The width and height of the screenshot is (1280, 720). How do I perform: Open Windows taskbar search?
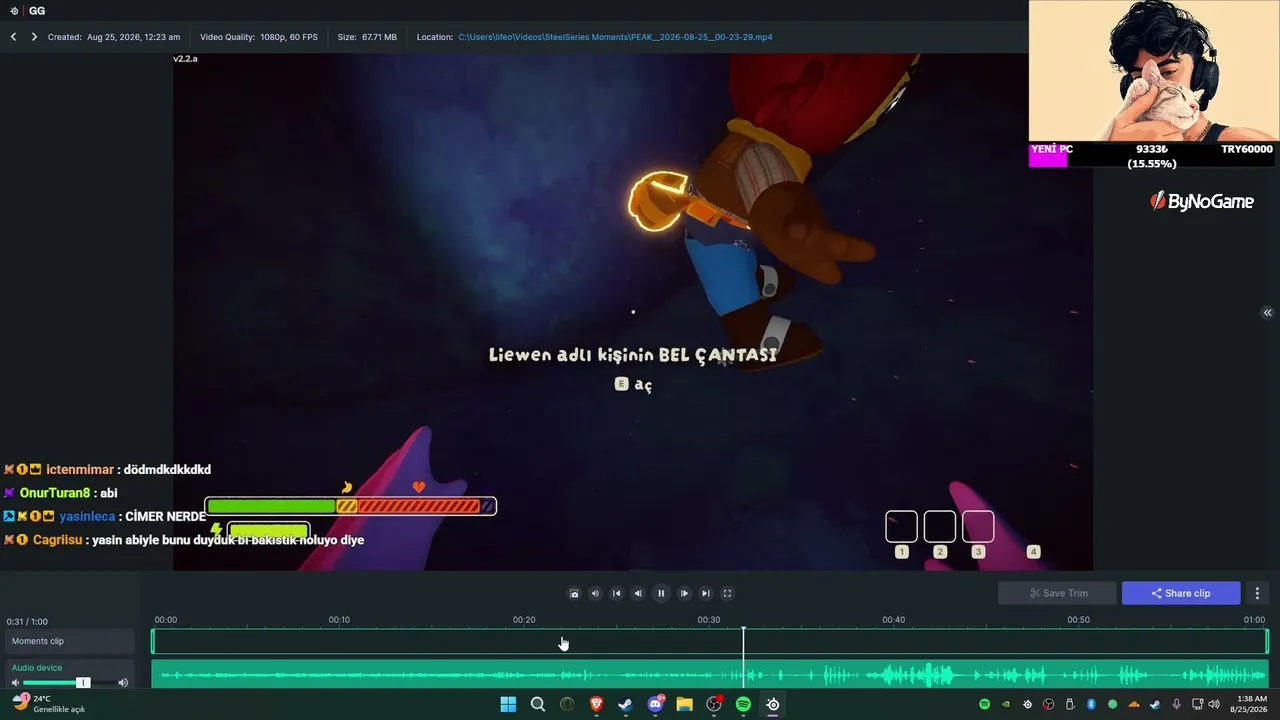click(x=537, y=704)
